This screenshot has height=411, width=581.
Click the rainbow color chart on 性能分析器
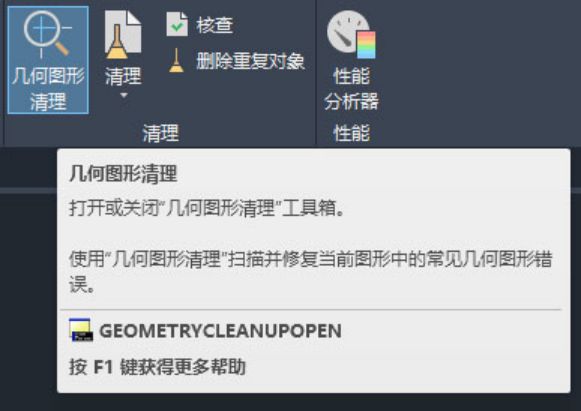[366, 44]
